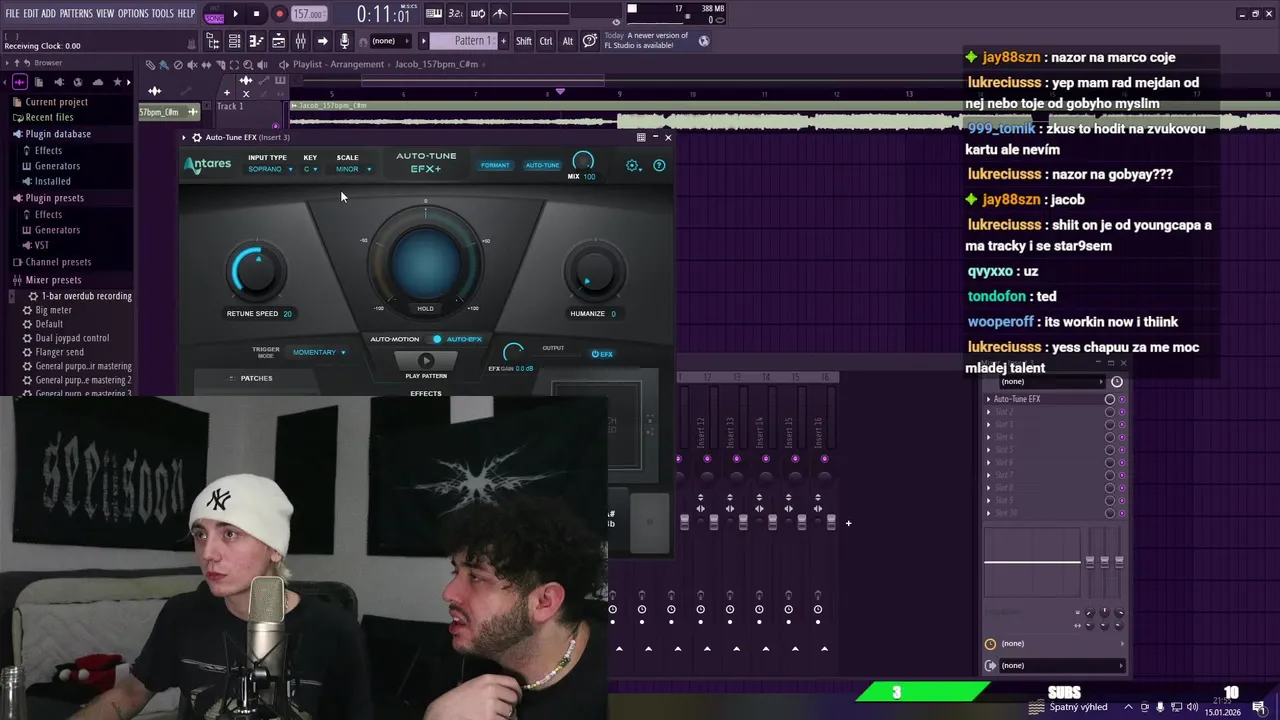Image resolution: width=1280 pixels, height=720 pixels.
Task: Select the audio waveform browser tab icon
Action: pos(19,82)
